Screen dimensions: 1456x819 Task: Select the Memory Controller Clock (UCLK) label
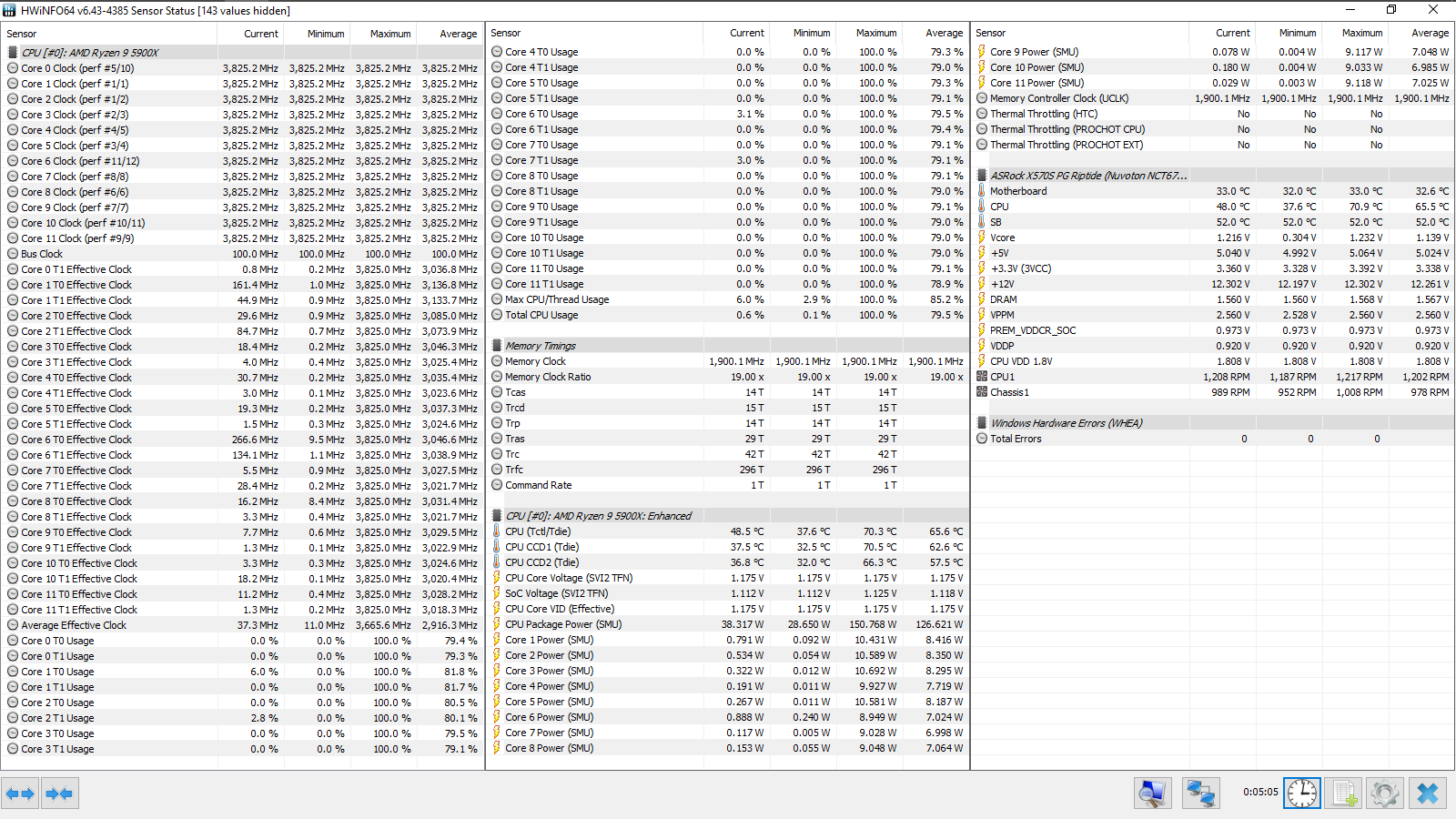click(1059, 98)
